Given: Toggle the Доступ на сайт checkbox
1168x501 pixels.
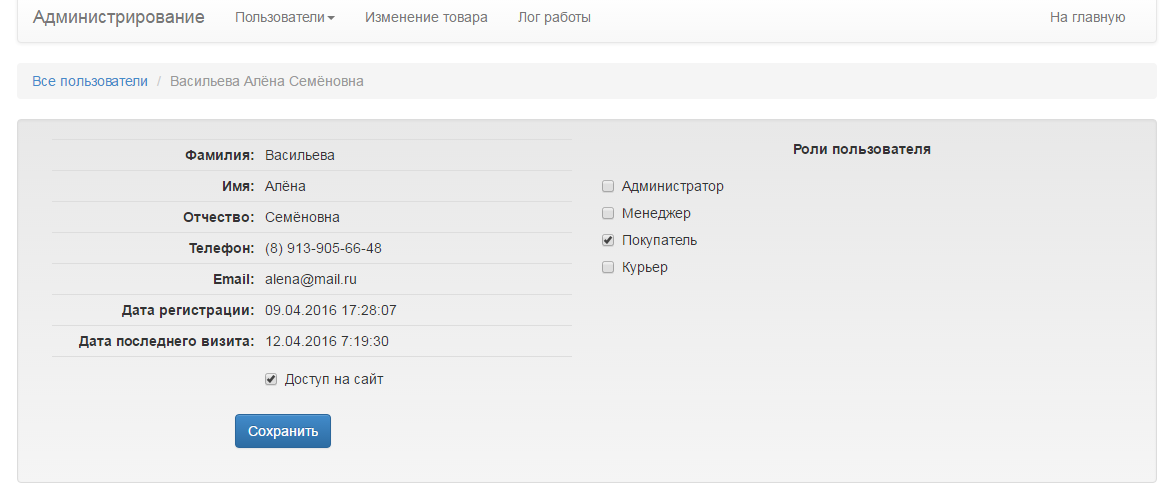Looking at the screenshot, I should 271,380.
